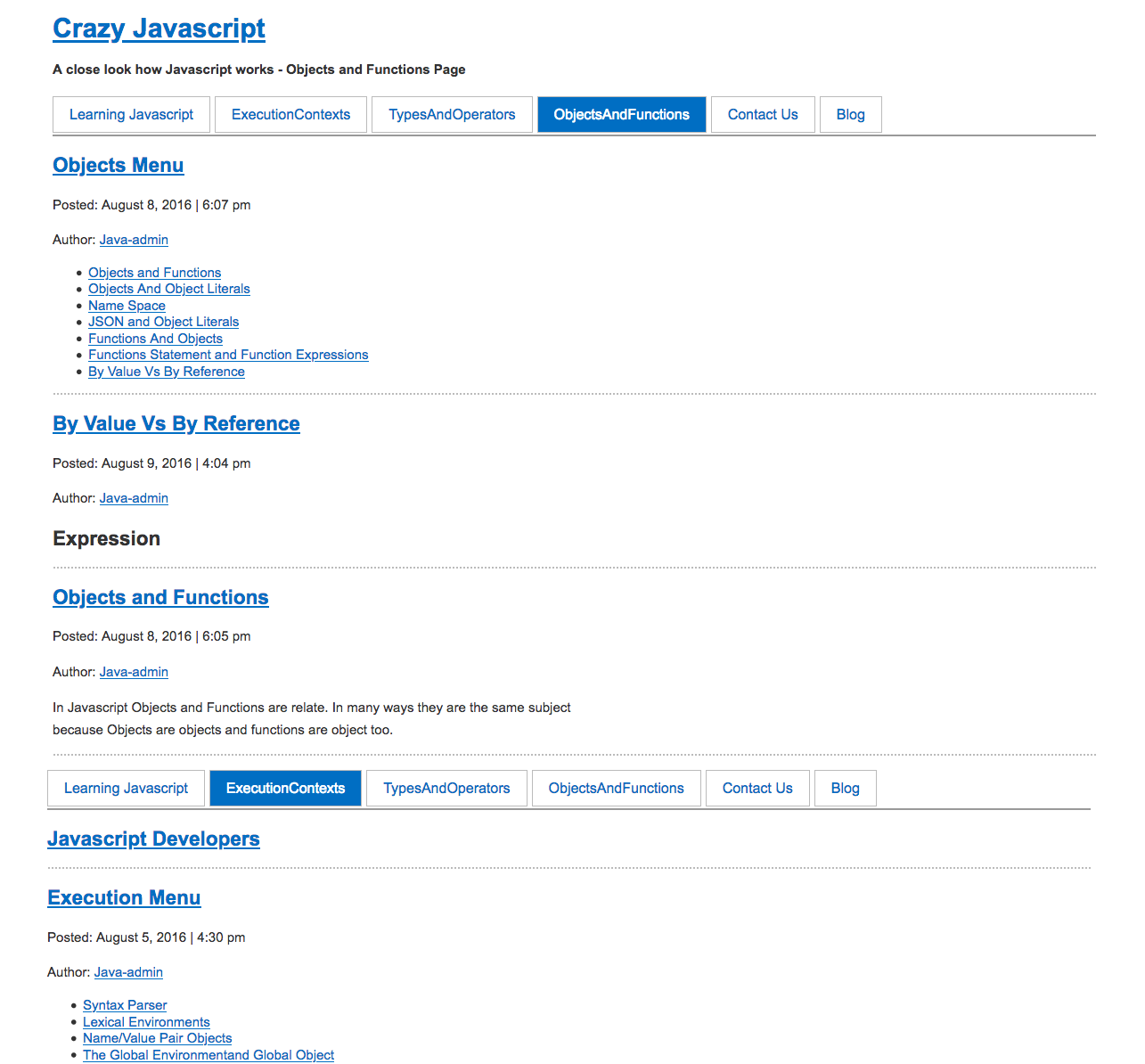Open the Functions And Objects list link
The image size is (1145, 1064).
point(155,339)
